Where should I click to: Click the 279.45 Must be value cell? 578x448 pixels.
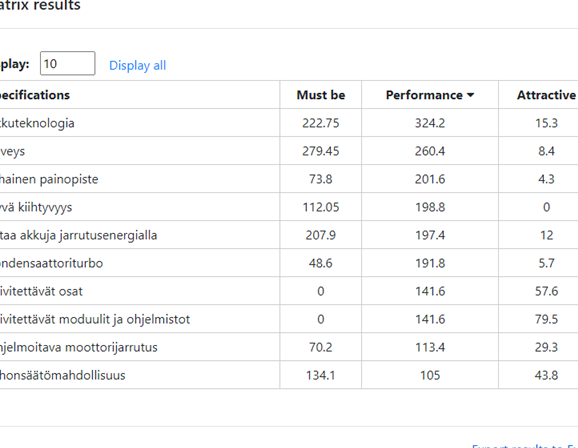(321, 151)
